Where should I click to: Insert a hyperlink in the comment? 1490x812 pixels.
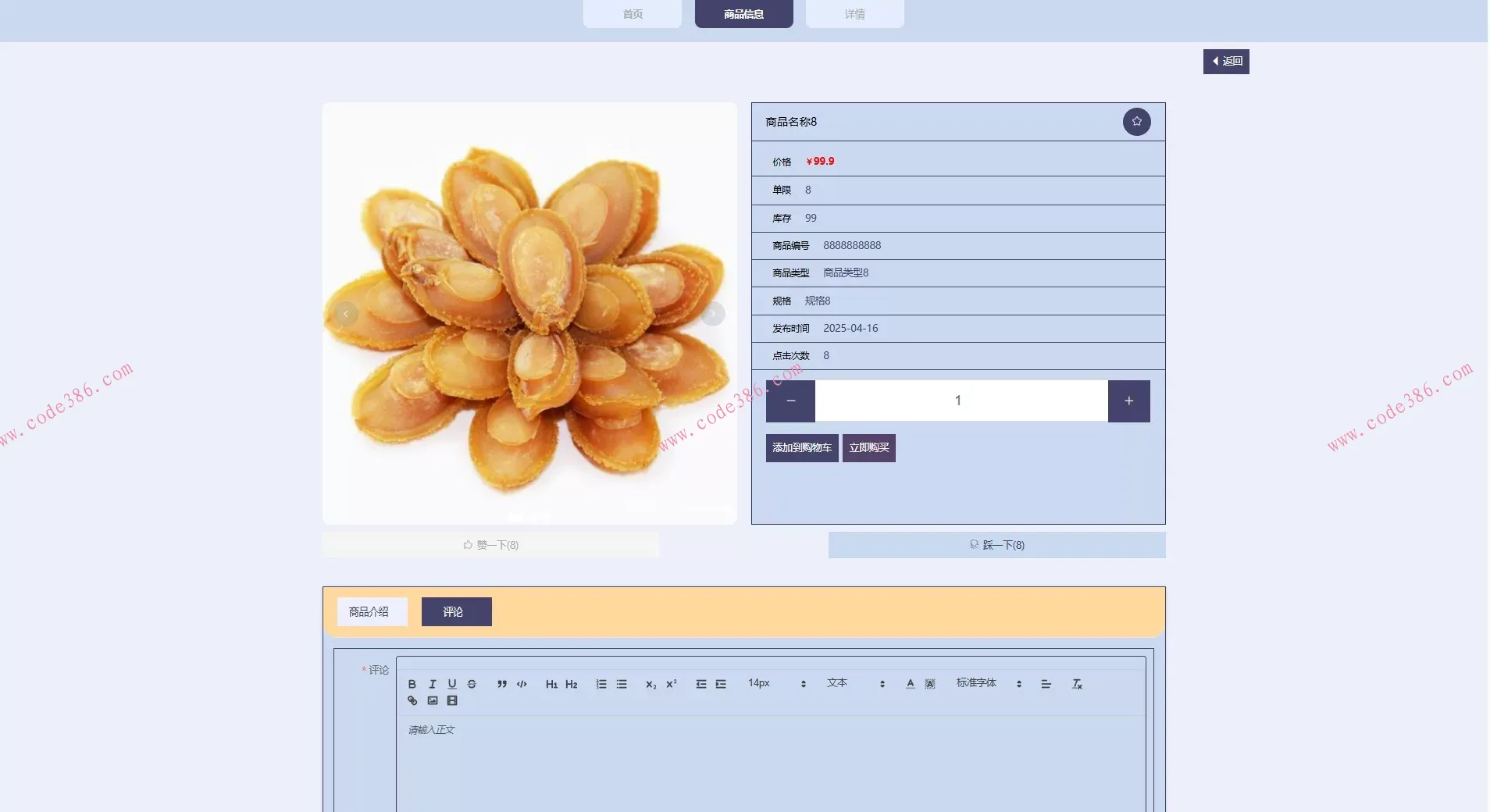tap(412, 701)
